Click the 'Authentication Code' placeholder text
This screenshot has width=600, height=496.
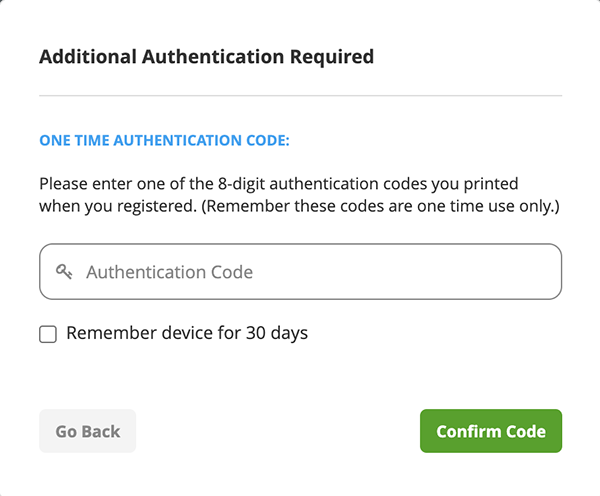(x=169, y=272)
